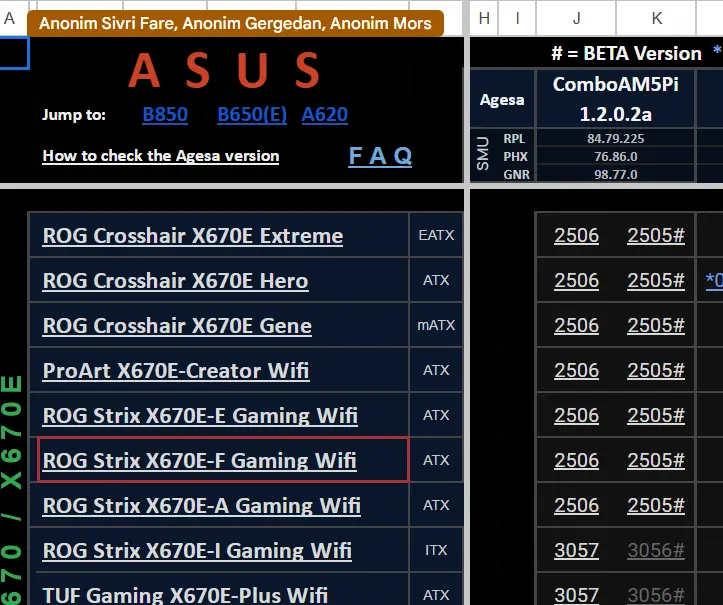Open beta BIOS 2505# for ProArt X670E-Creator
Image resolution: width=723 pixels, height=605 pixels.
click(x=656, y=370)
